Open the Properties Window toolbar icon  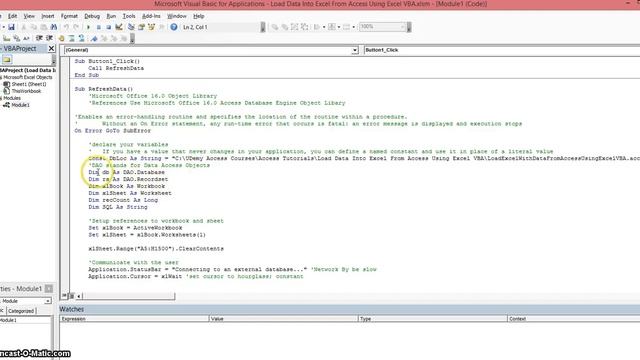(x=142, y=27)
